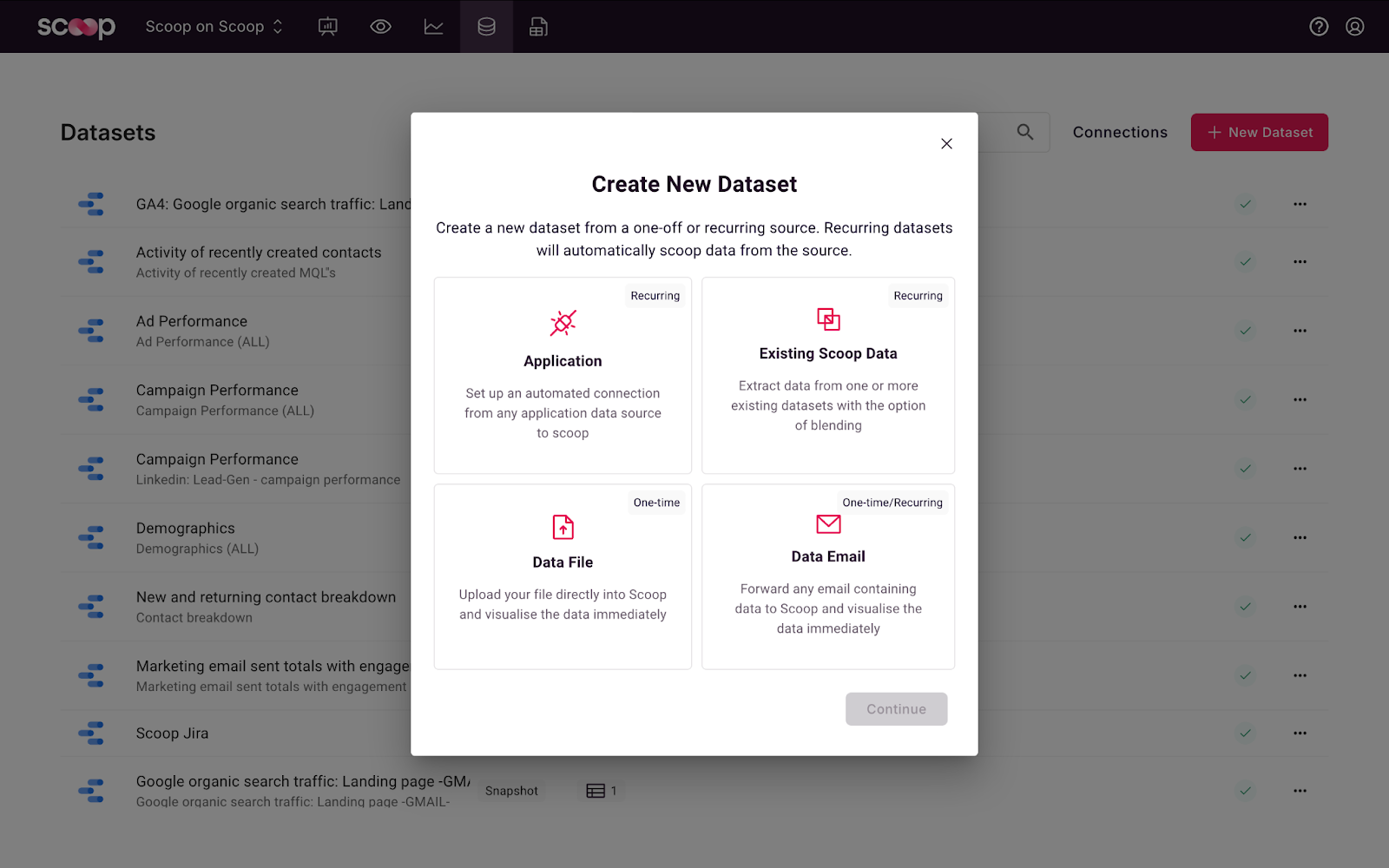Open the presentation icon in top navigation
The height and width of the screenshot is (868, 1389).
(328, 27)
